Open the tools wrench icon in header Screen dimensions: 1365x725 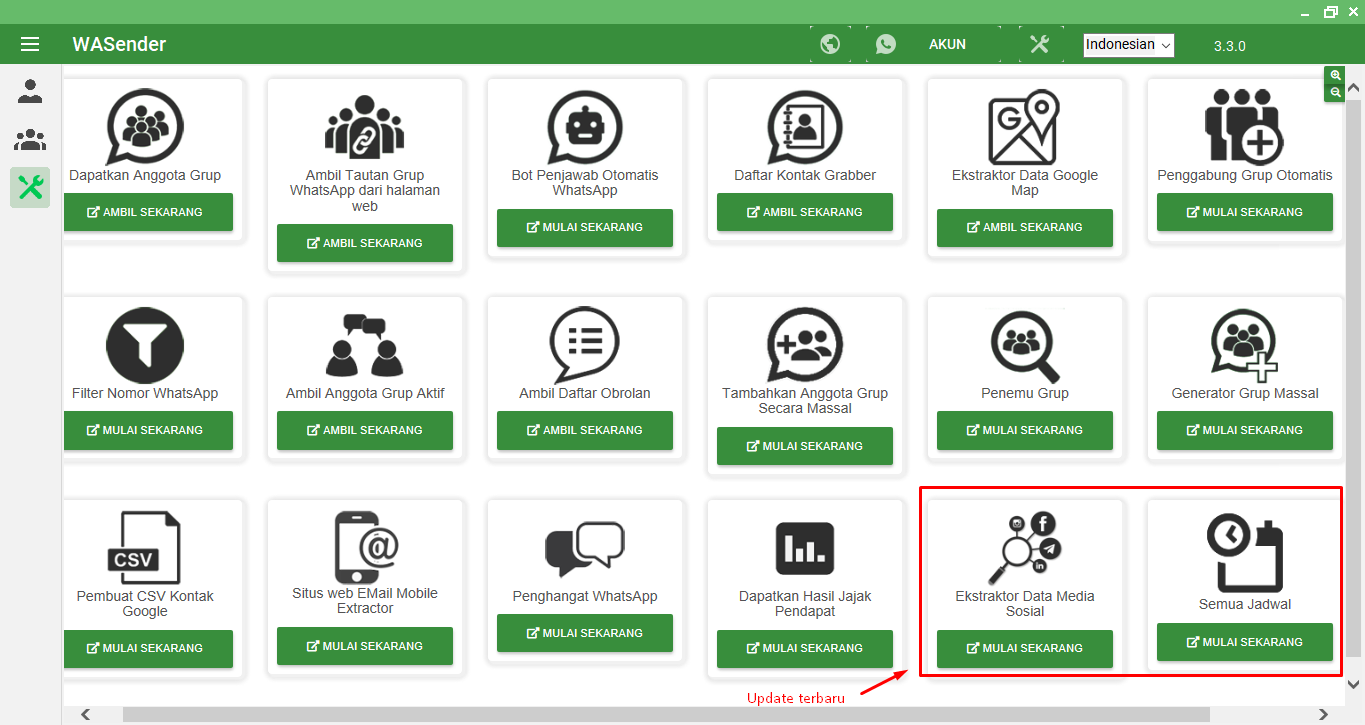[x=1039, y=44]
